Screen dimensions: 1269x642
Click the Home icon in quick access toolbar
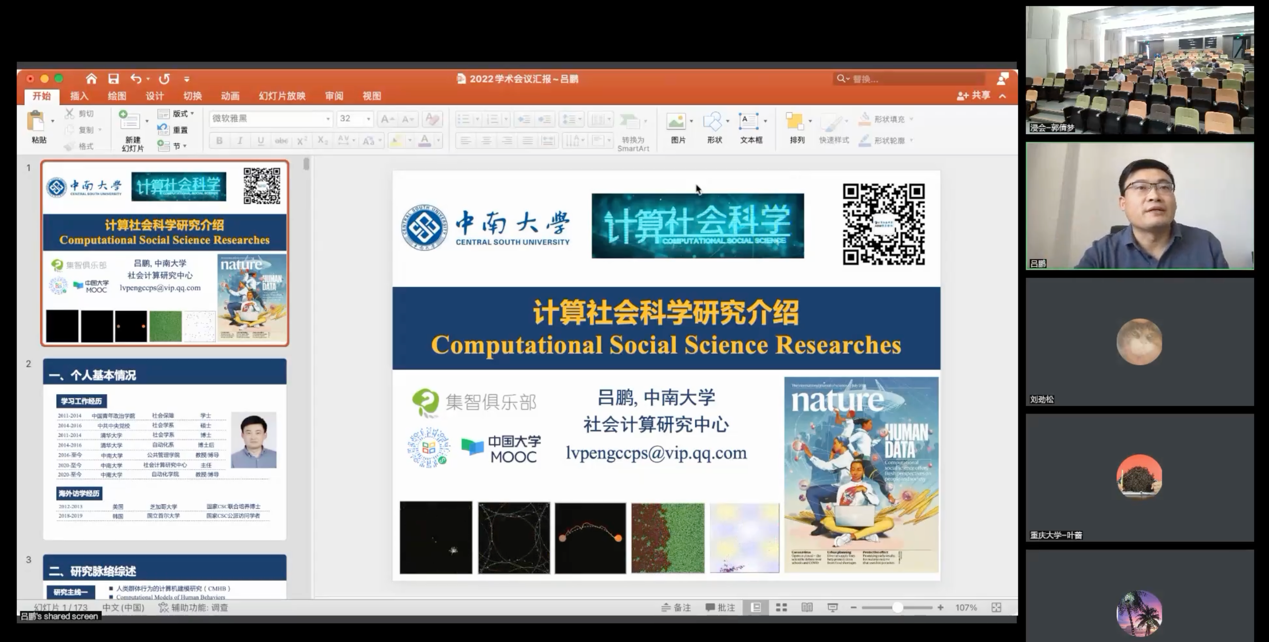point(91,79)
